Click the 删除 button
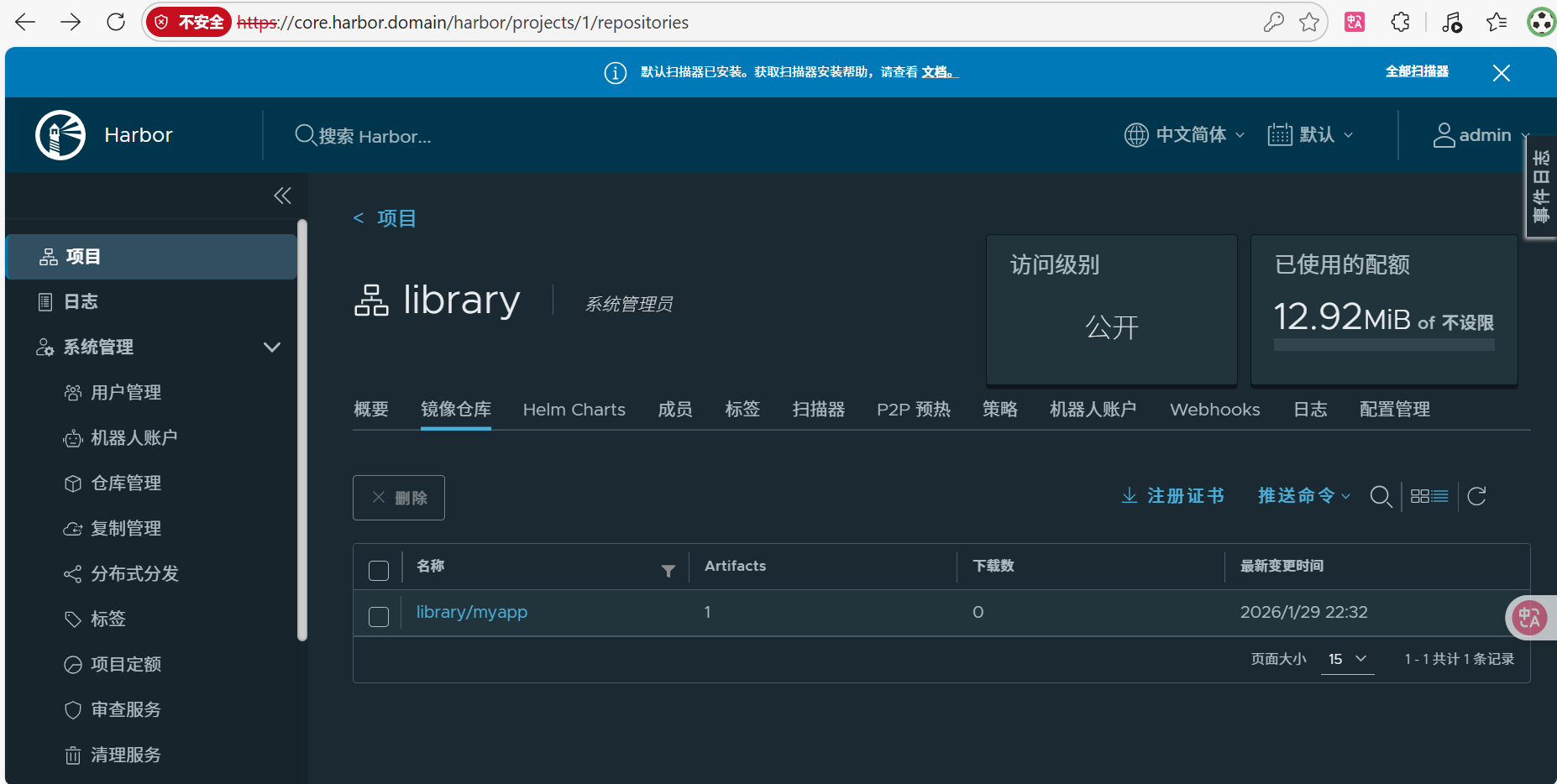Viewport: 1557px width, 784px height. coord(399,498)
